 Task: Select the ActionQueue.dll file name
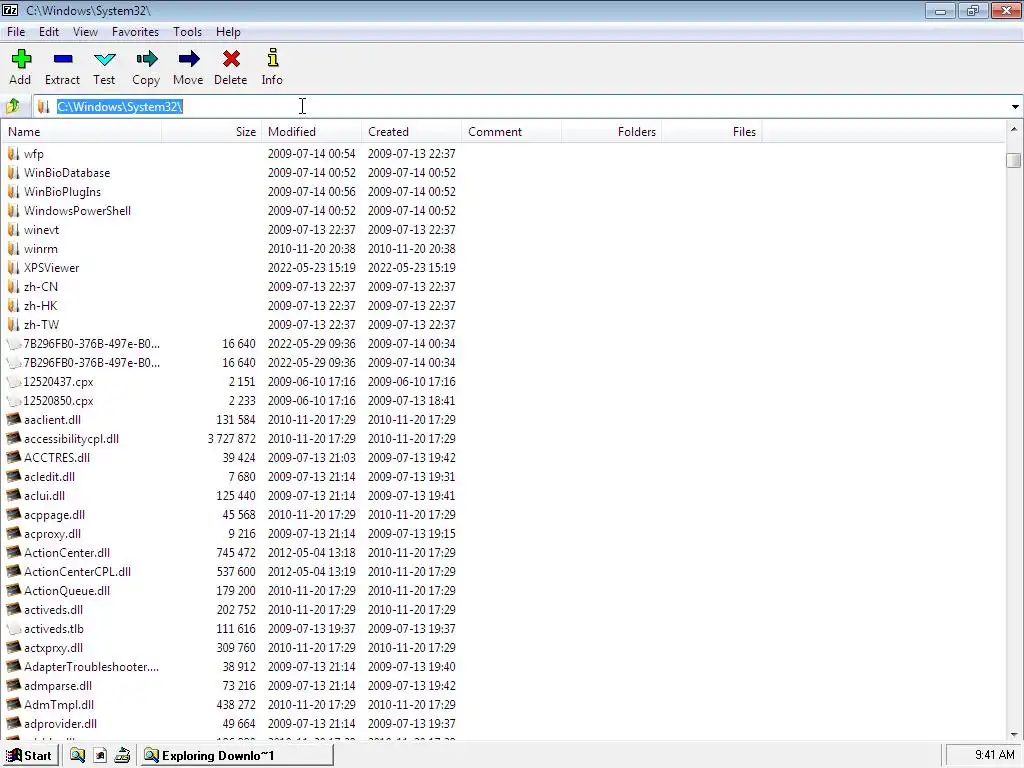tap(67, 590)
